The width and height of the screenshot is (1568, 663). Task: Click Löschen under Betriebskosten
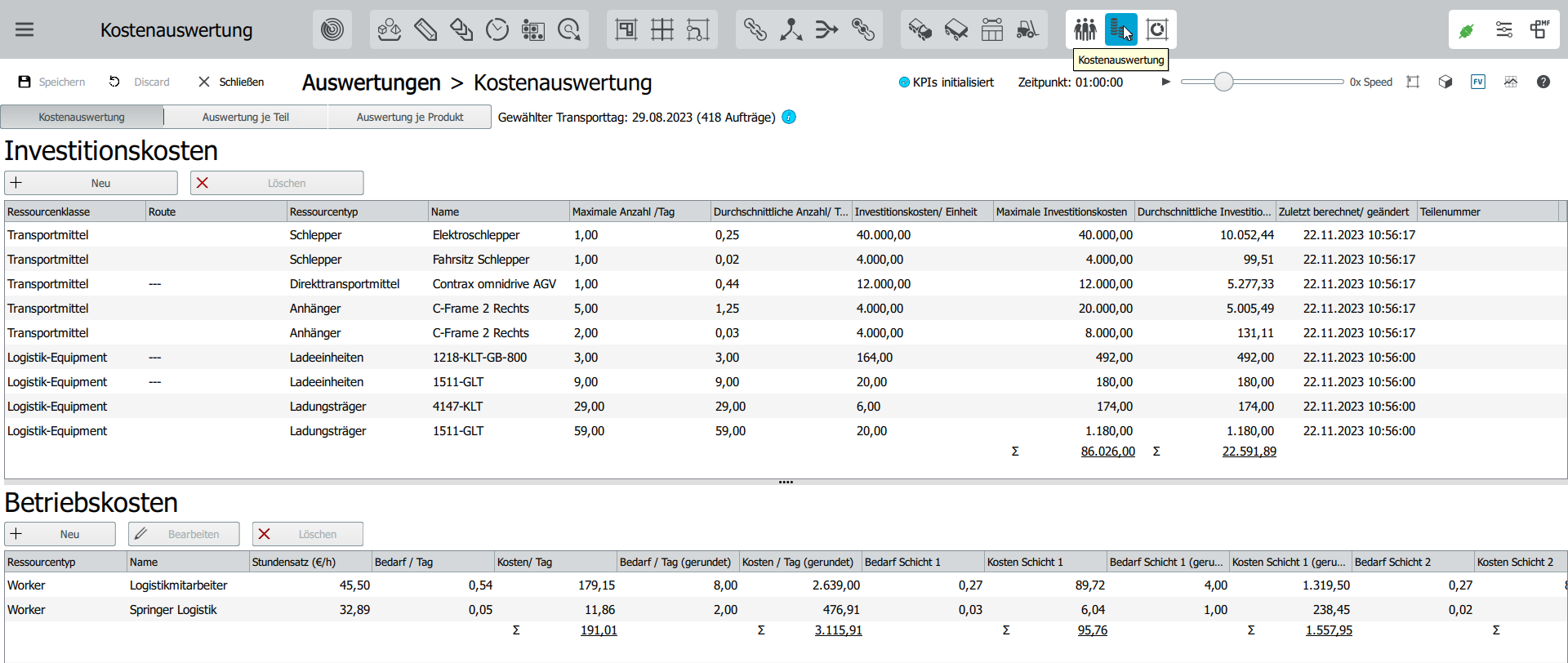pos(308,534)
